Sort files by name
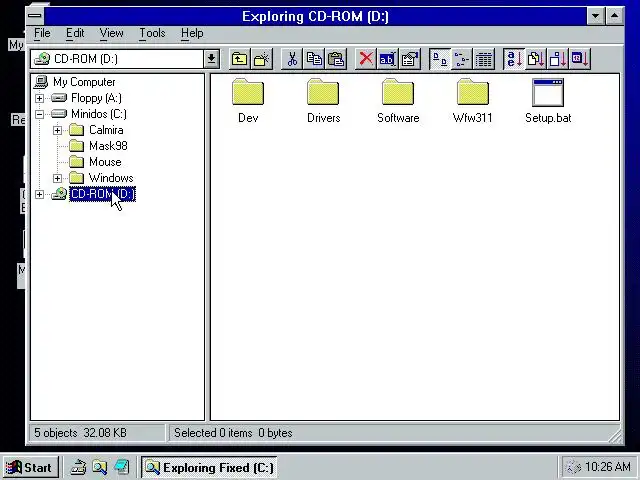The width and height of the screenshot is (640, 480). [x=513, y=60]
